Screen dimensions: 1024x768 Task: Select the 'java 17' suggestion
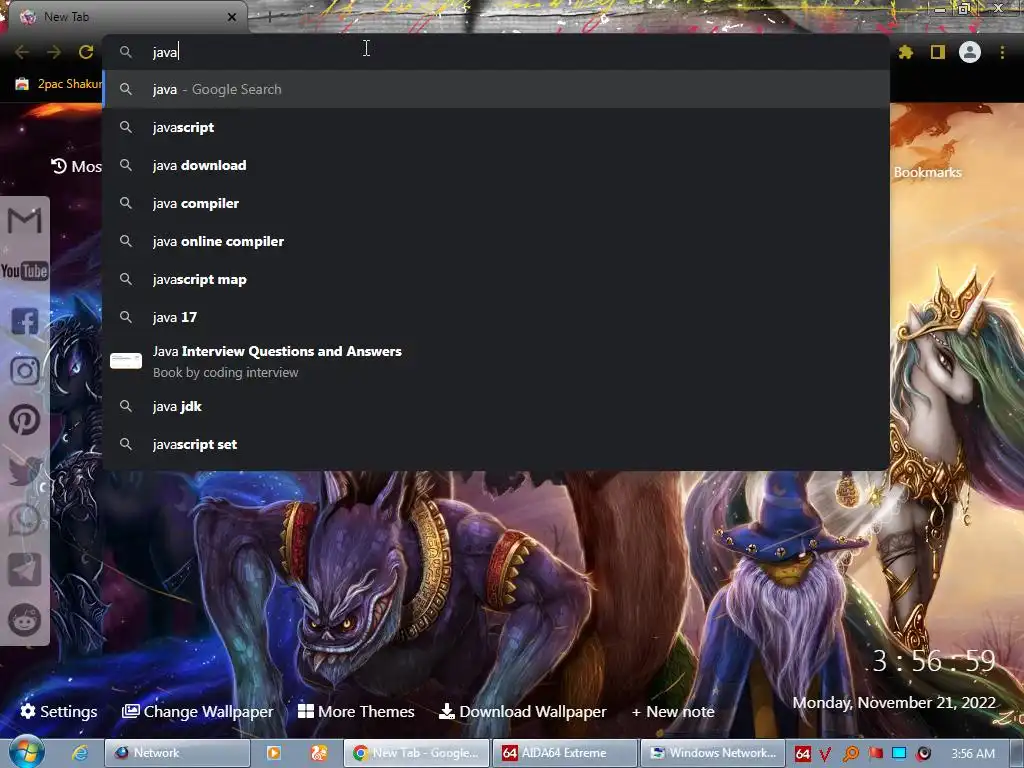pyautogui.click(x=496, y=317)
